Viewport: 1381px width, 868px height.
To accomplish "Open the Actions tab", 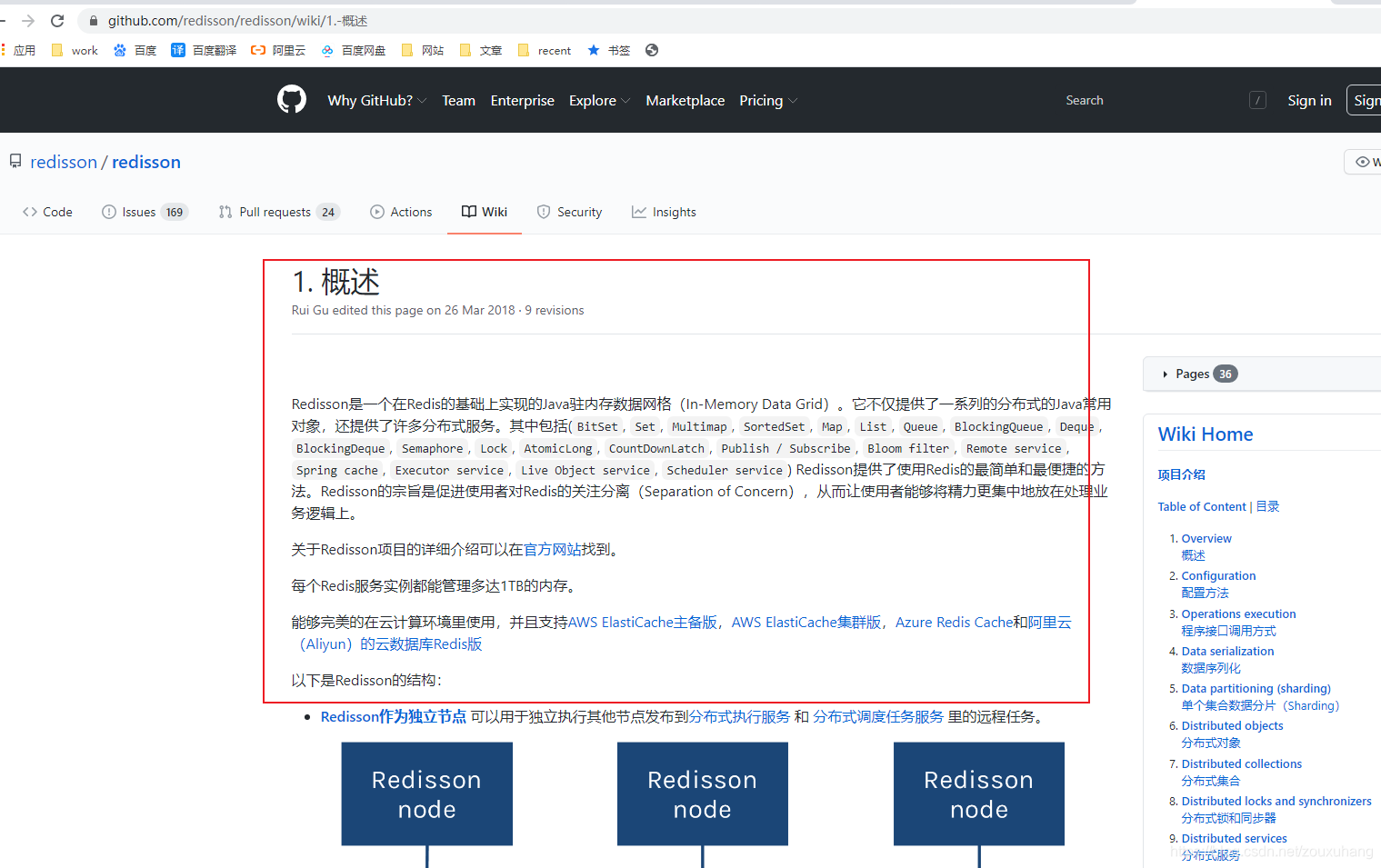I will coord(401,212).
